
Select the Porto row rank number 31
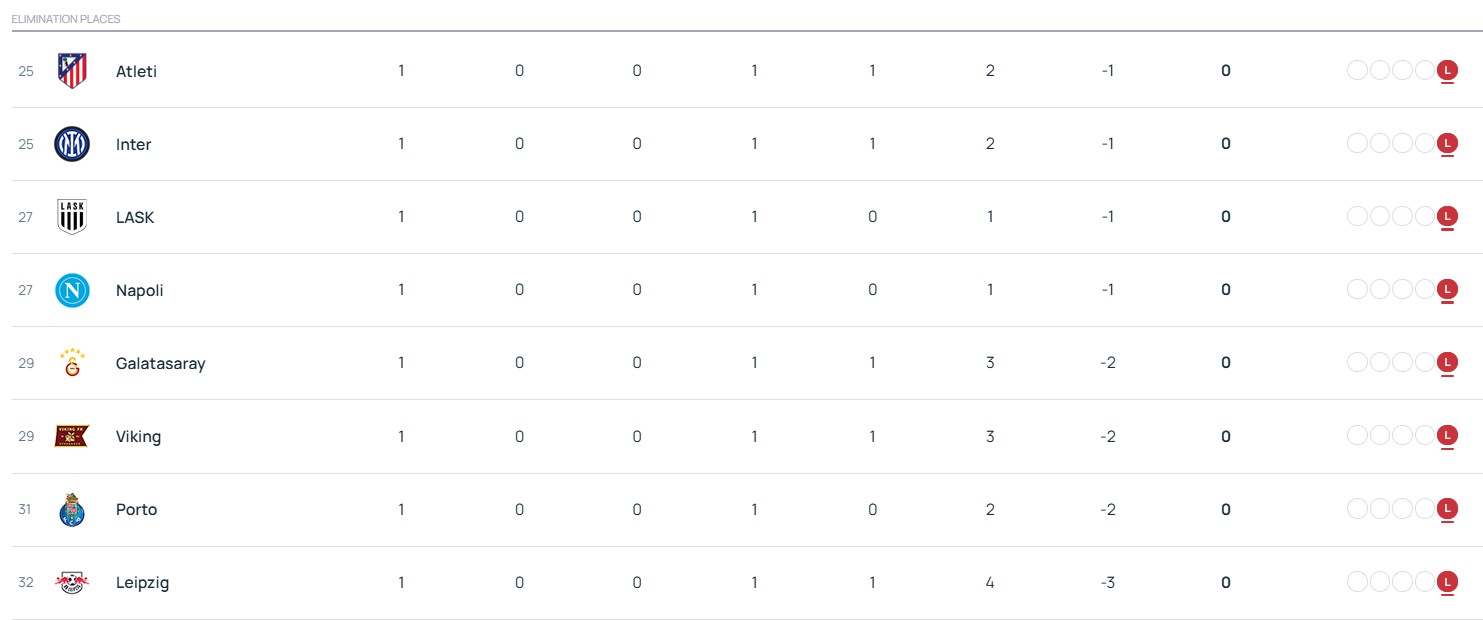[25, 509]
